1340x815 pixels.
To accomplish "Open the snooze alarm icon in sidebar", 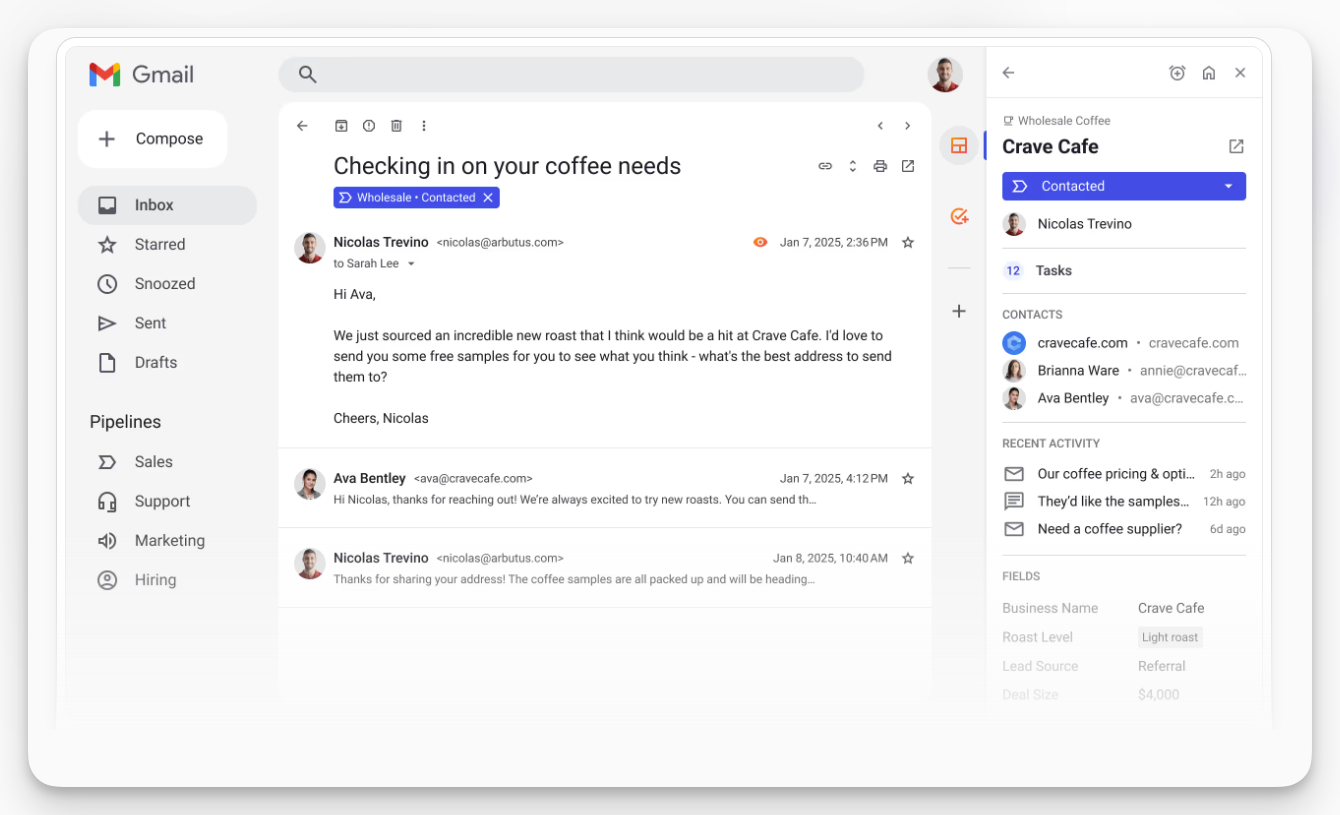I will click(x=1177, y=73).
